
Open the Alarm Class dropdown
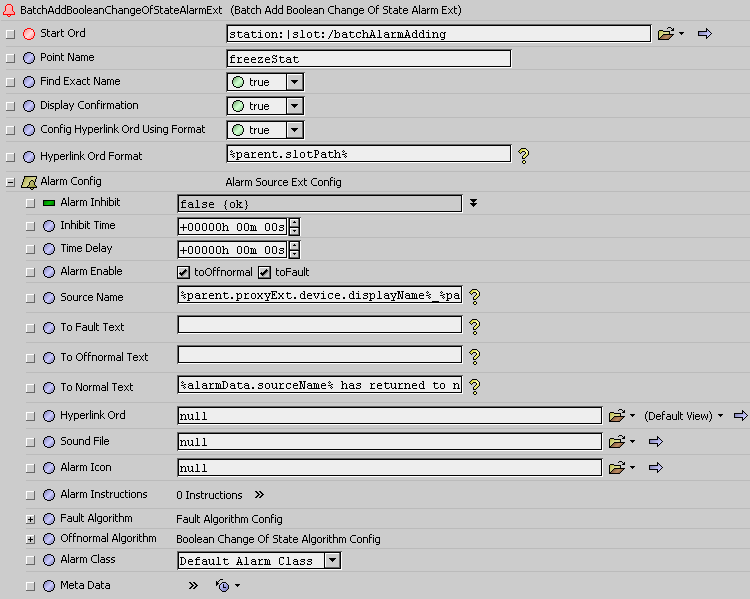point(332,561)
